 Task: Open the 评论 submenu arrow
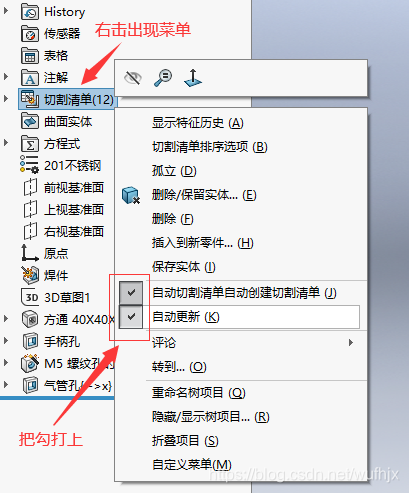click(350, 342)
